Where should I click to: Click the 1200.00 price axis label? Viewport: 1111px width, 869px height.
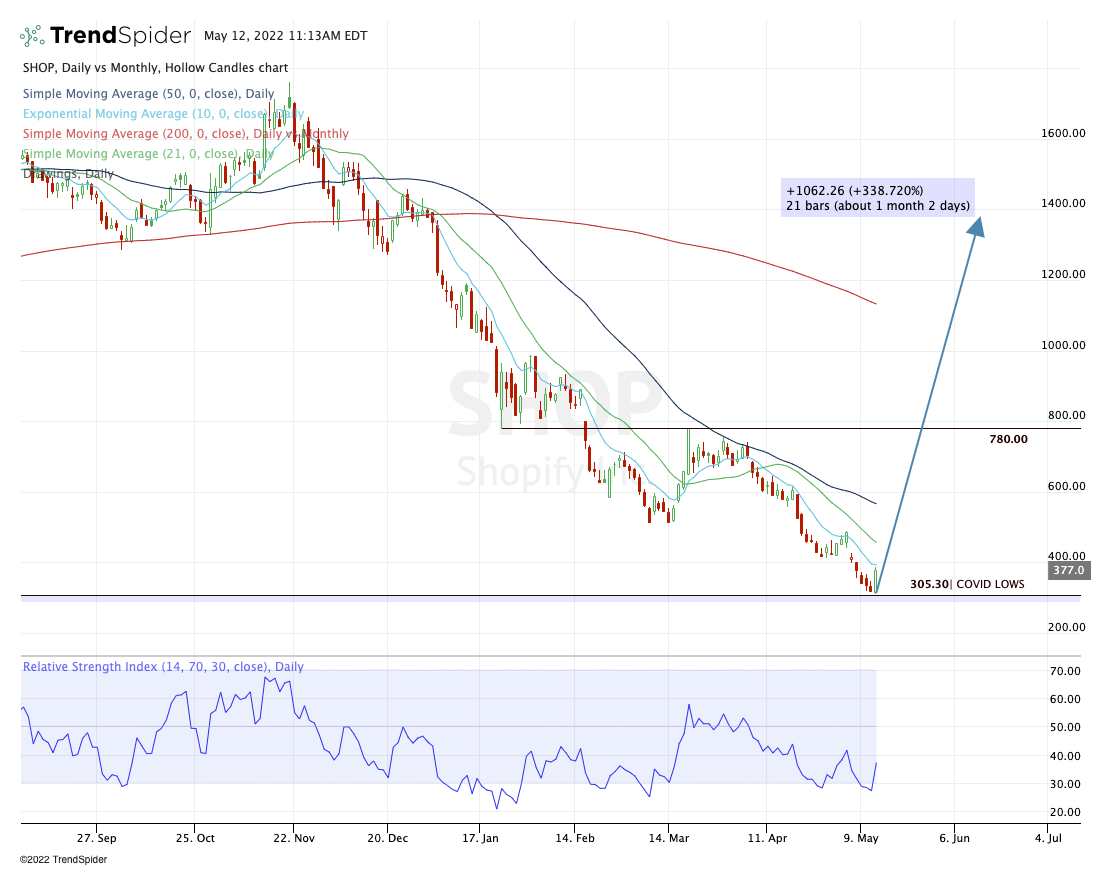pyautogui.click(x=1063, y=274)
